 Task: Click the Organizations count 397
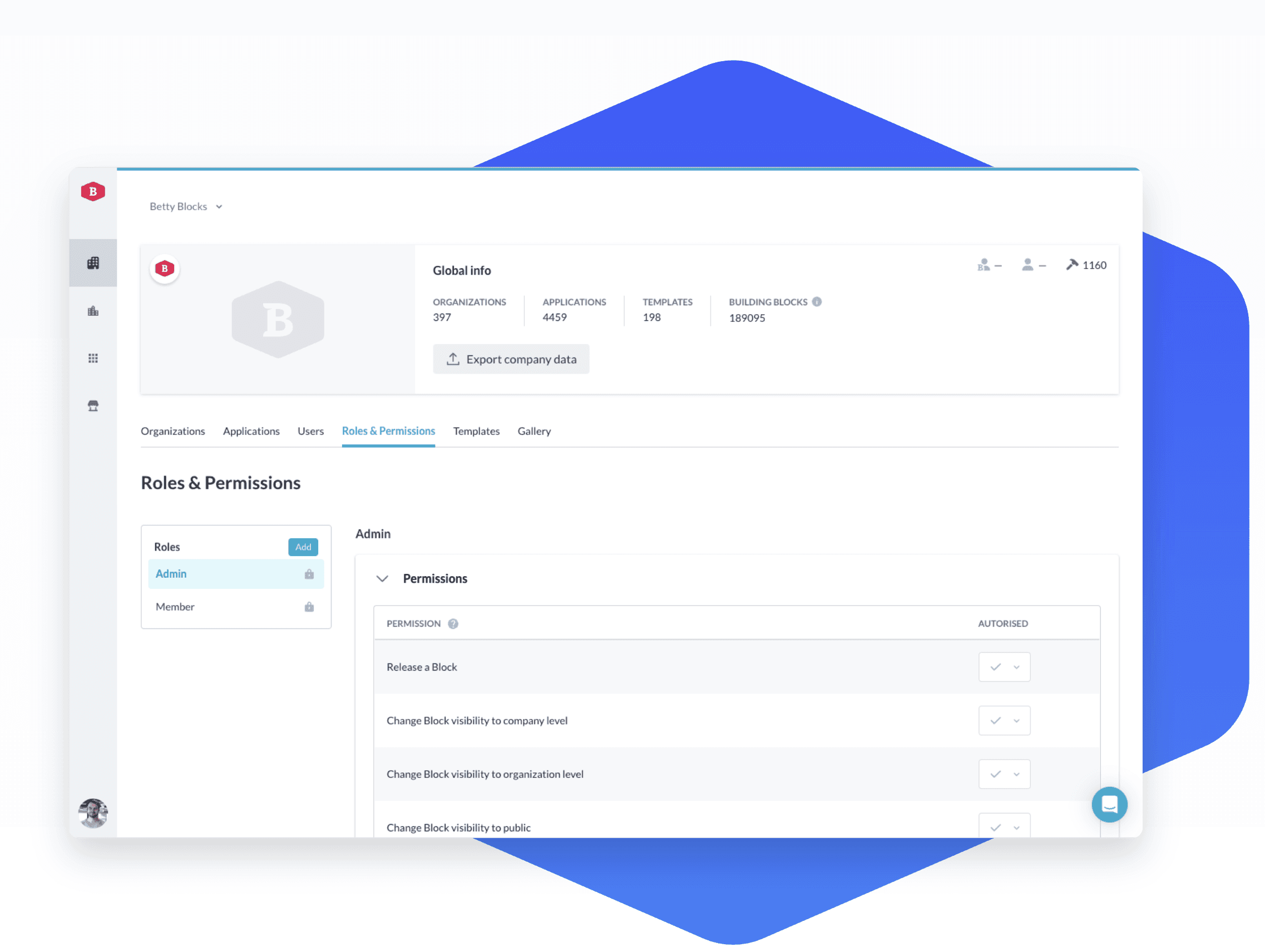coord(442,318)
